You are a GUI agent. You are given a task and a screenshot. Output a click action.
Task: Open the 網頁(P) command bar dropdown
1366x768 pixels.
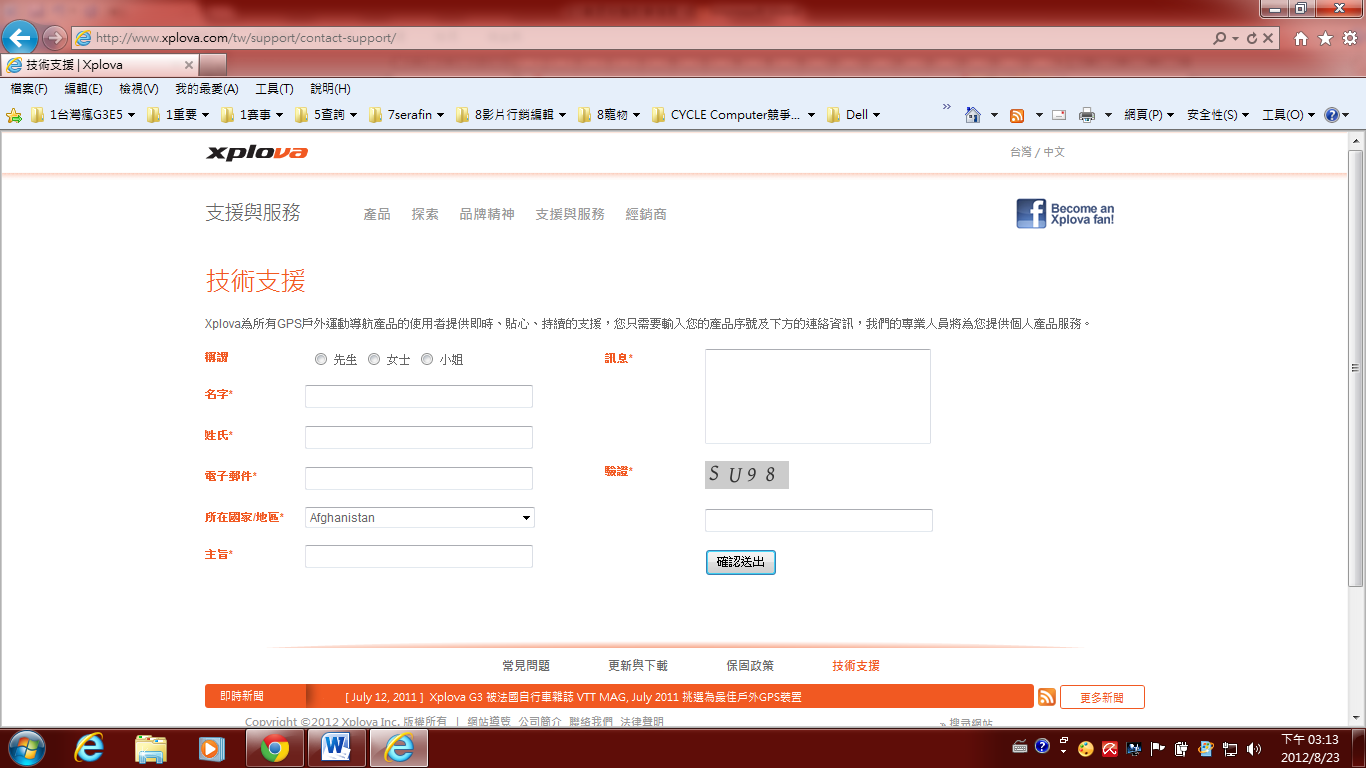(1149, 115)
